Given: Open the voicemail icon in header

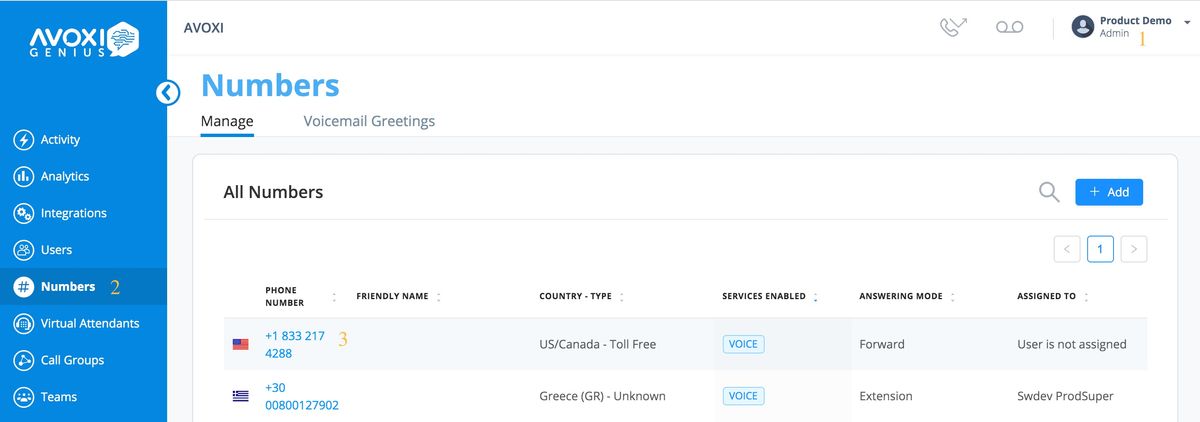Looking at the screenshot, I should (1009, 27).
